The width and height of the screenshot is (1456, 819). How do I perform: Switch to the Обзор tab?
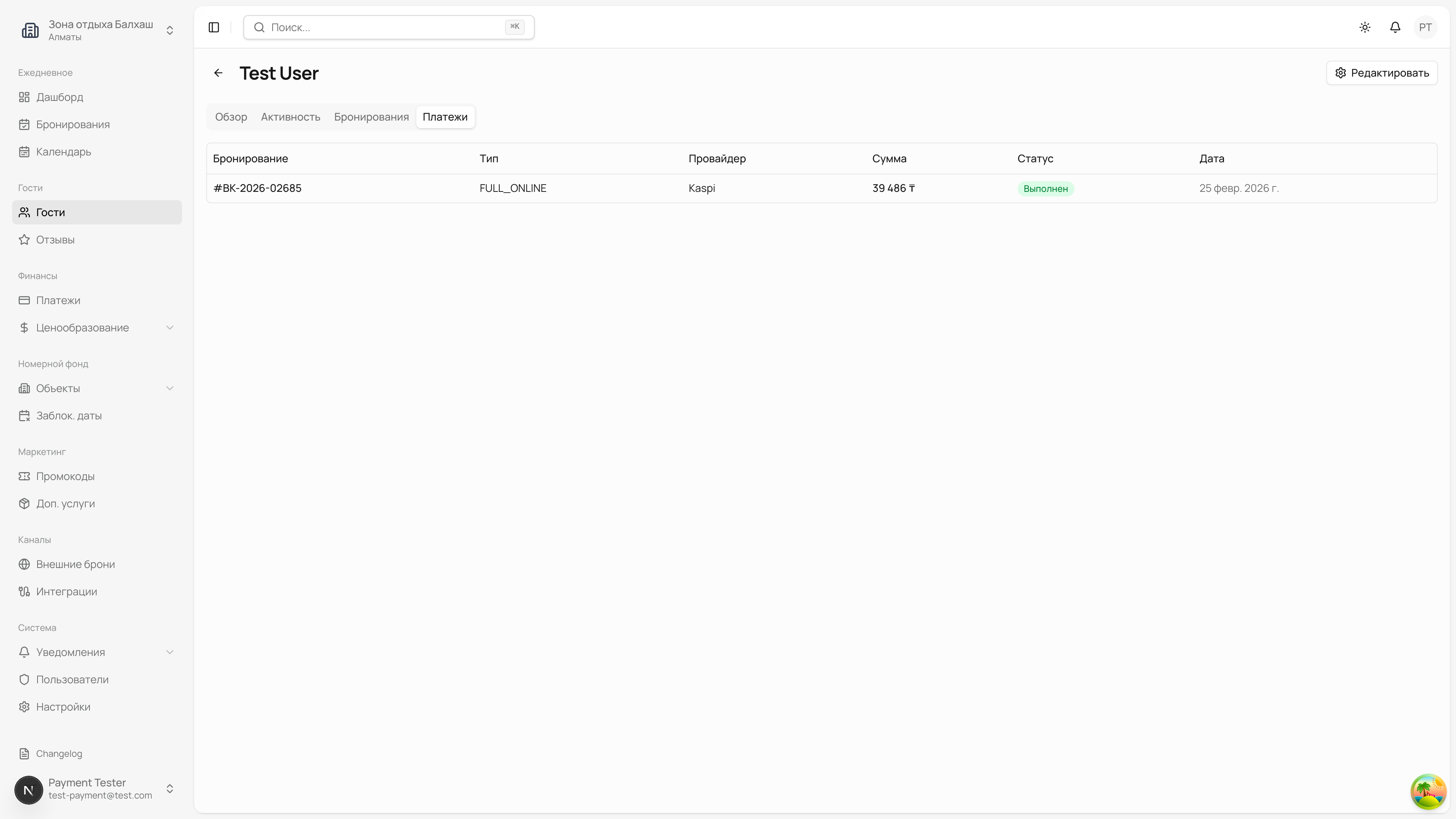pos(231,117)
